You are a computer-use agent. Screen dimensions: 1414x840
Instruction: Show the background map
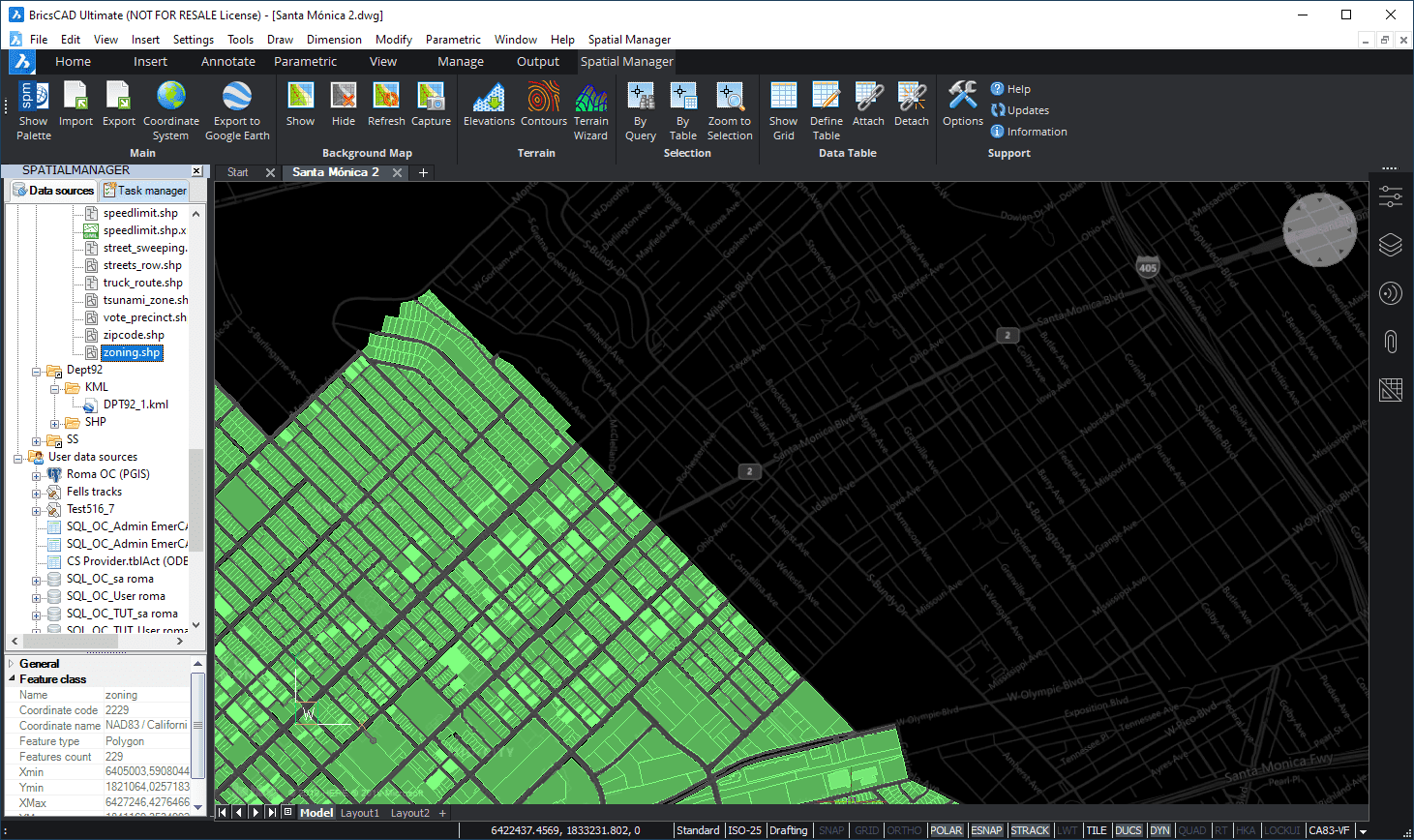[x=300, y=105]
